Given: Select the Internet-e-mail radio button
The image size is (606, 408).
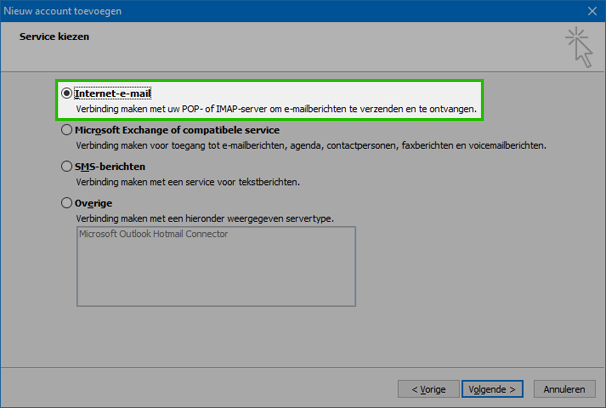Looking at the screenshot, I should click(66, 93).
